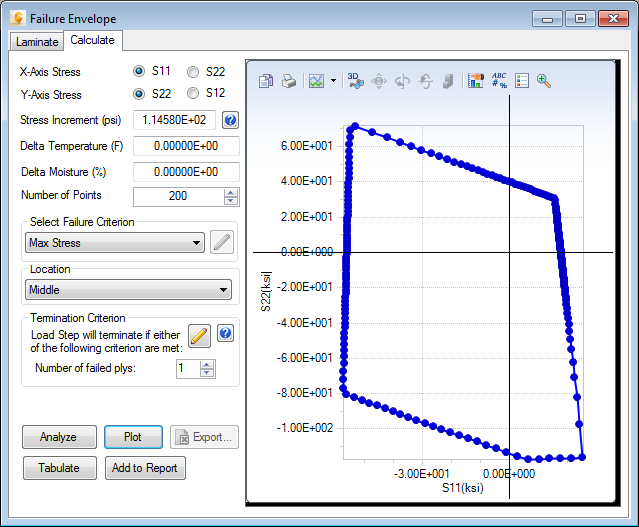The image size is (639, 527).
Task: Minimize the Failure Envelope window
Action: (x=547, y=19)
